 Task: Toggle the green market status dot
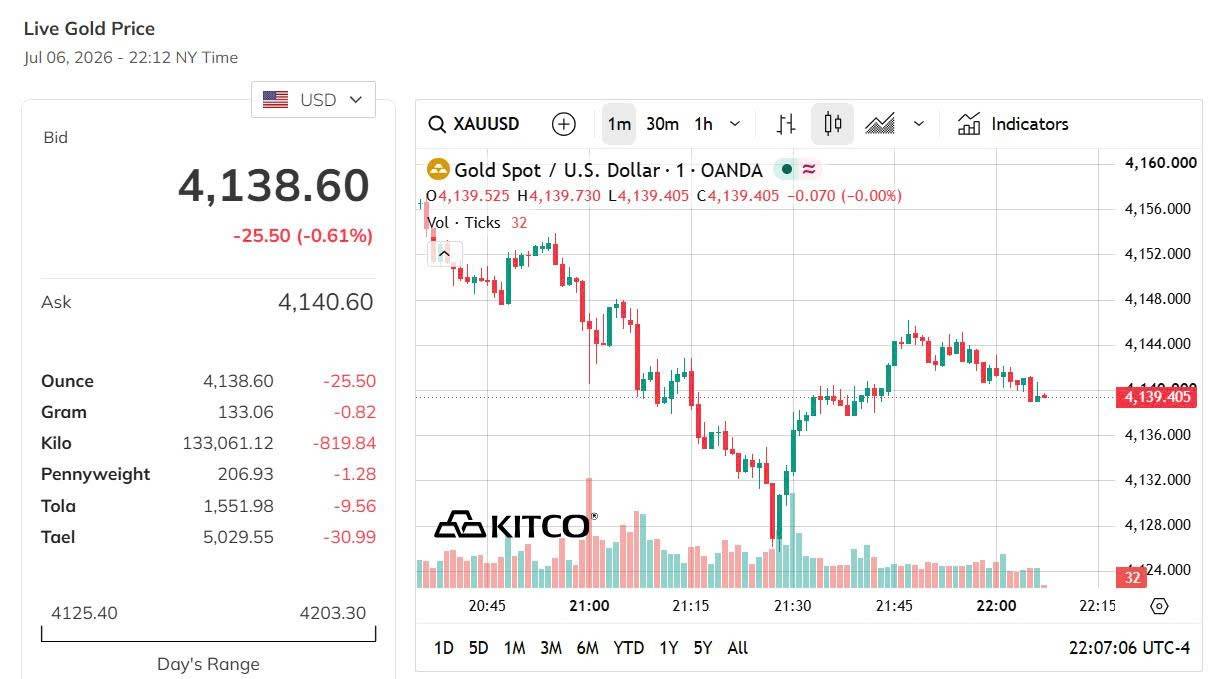coord(787,169)
